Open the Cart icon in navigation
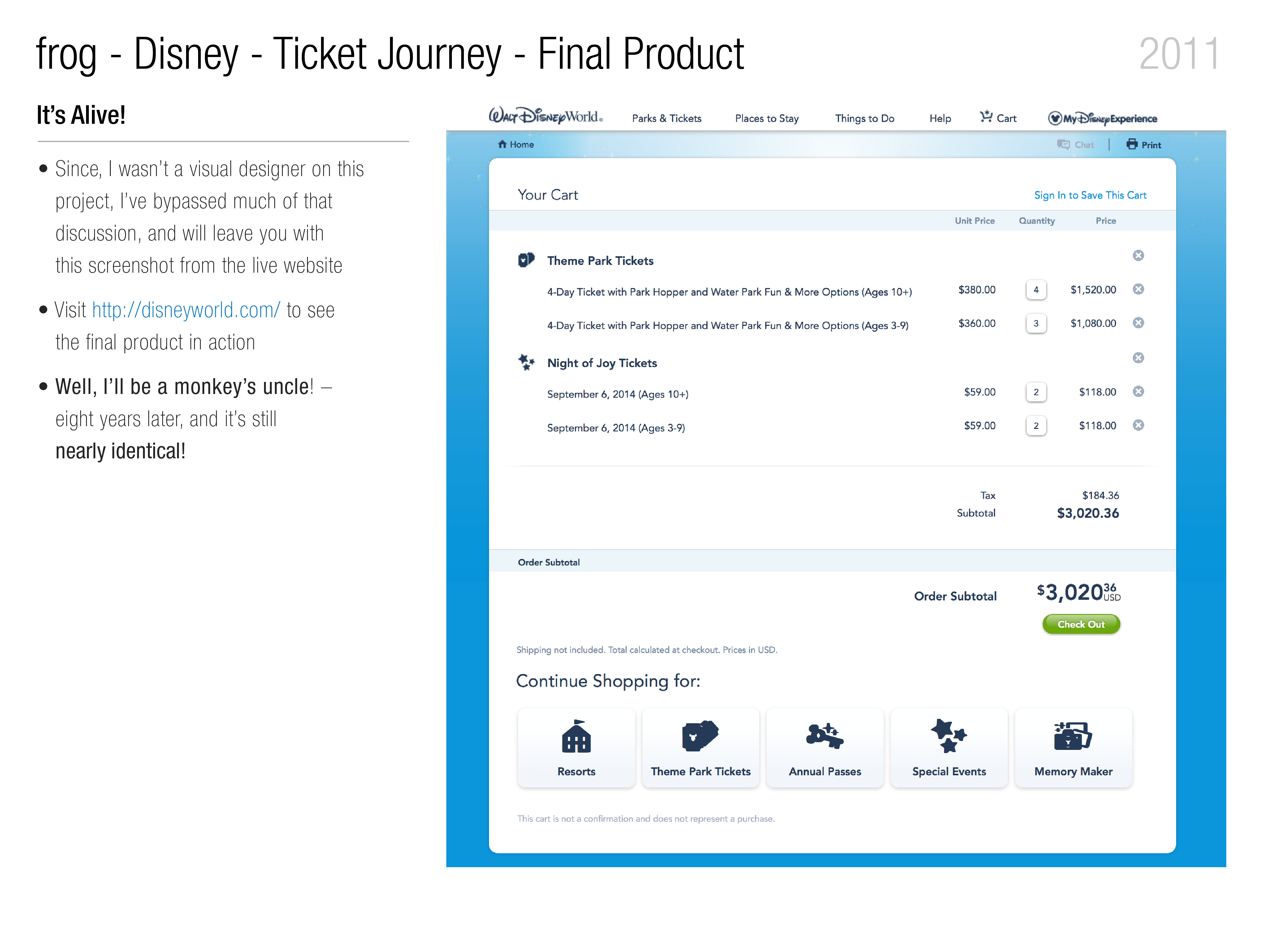The width and height of the screenshot is (1269, 952). 985,117
